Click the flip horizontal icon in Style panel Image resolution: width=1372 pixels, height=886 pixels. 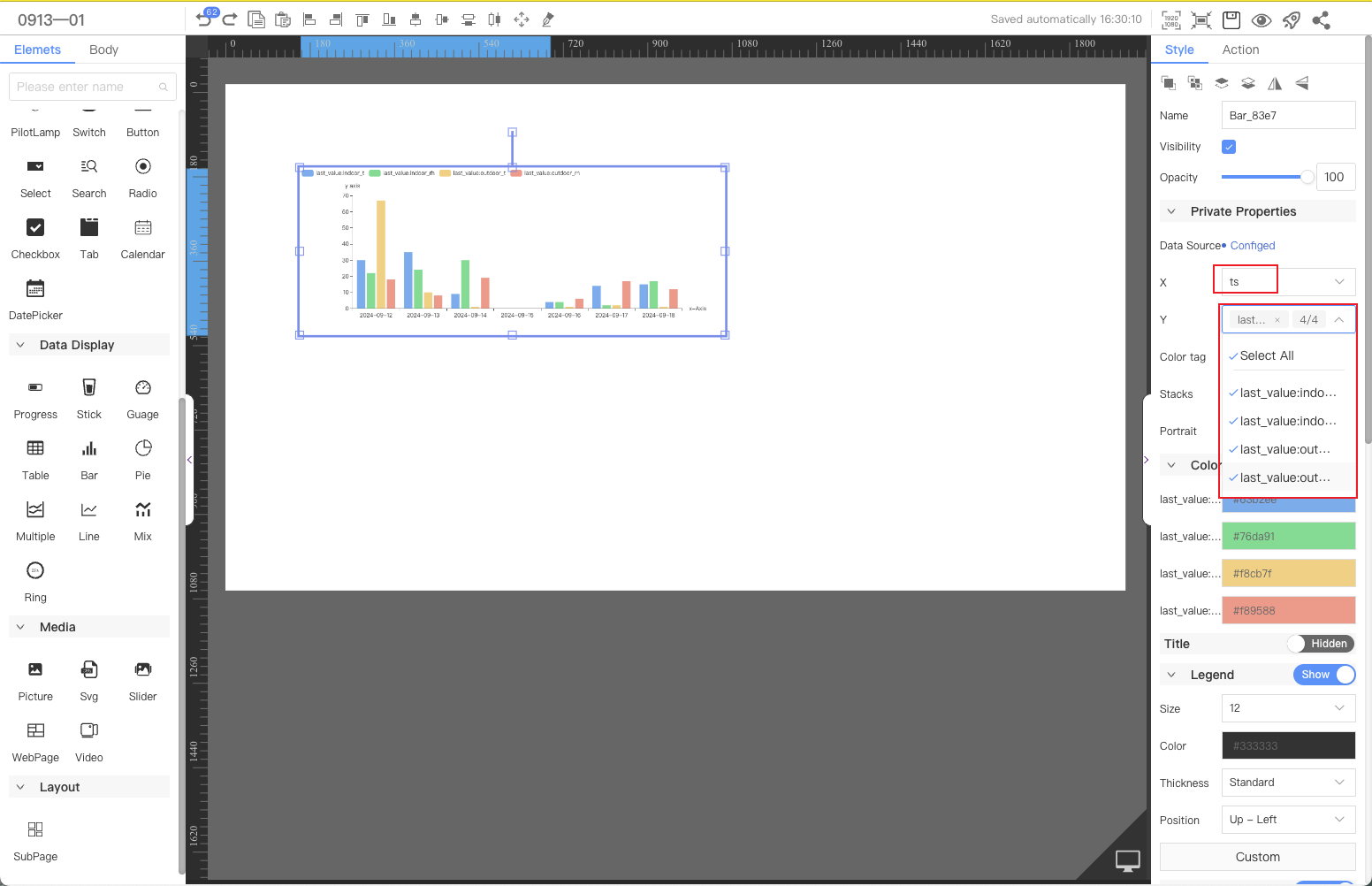(1275, 83)
